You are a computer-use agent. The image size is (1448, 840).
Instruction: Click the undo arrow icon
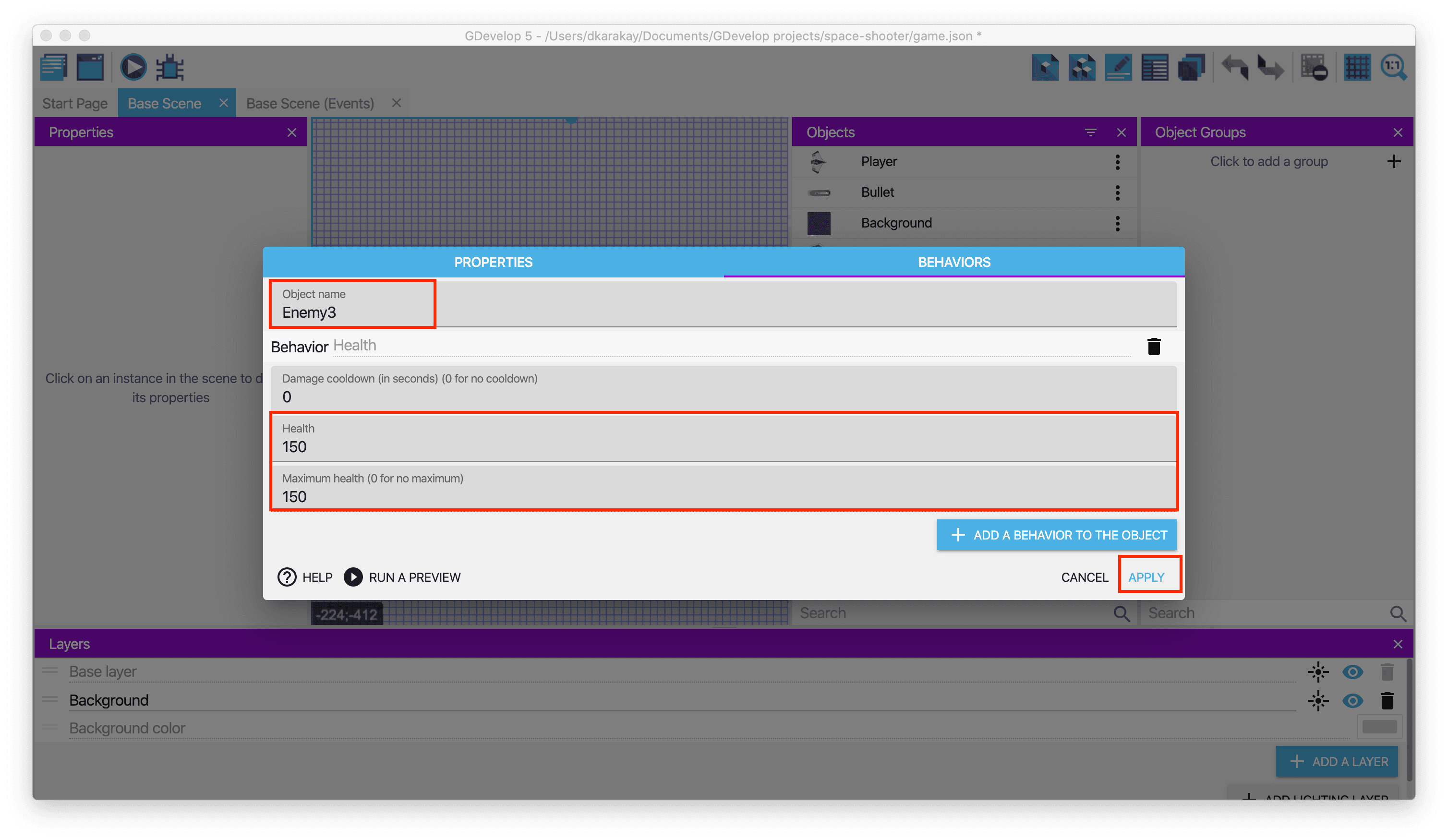click(1234, 67)
